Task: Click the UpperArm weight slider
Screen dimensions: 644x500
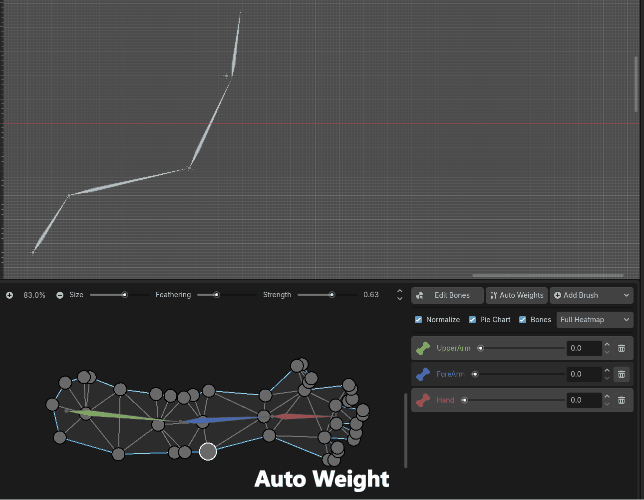Action: 520,348
